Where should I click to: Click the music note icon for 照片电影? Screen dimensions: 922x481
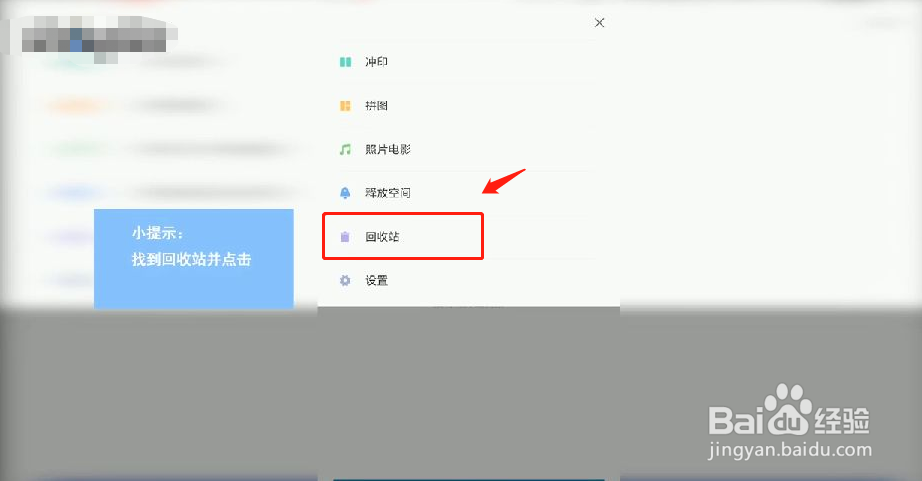click(345, 149)
